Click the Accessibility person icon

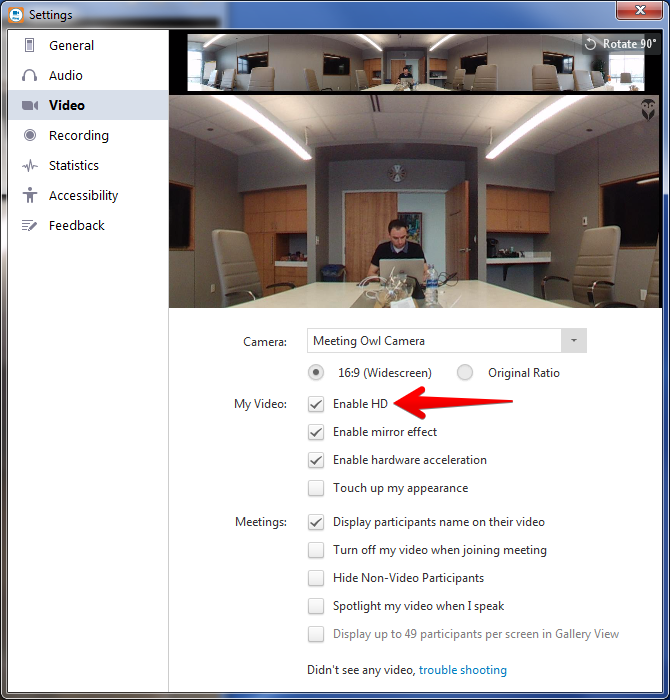30,195
